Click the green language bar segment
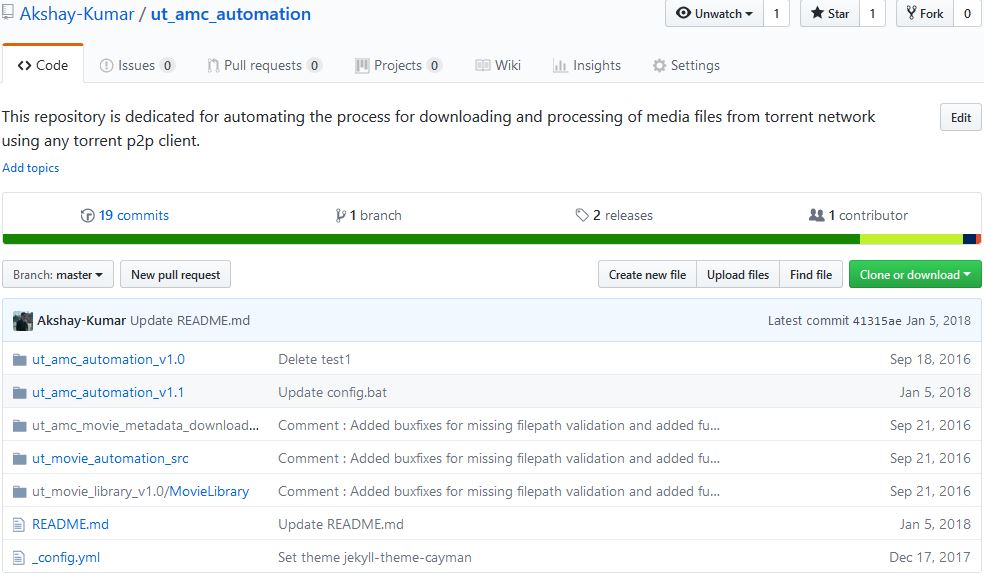The width and height of the screenshot is (984, 575). click(x=431, y=239)
